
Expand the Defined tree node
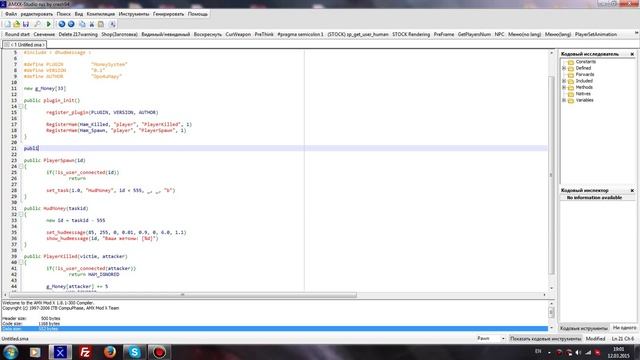(564, 68)
